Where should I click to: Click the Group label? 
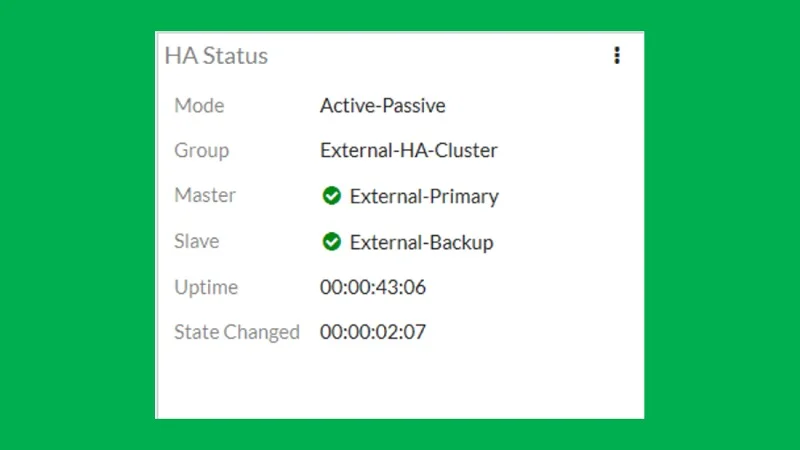(202, 151)
